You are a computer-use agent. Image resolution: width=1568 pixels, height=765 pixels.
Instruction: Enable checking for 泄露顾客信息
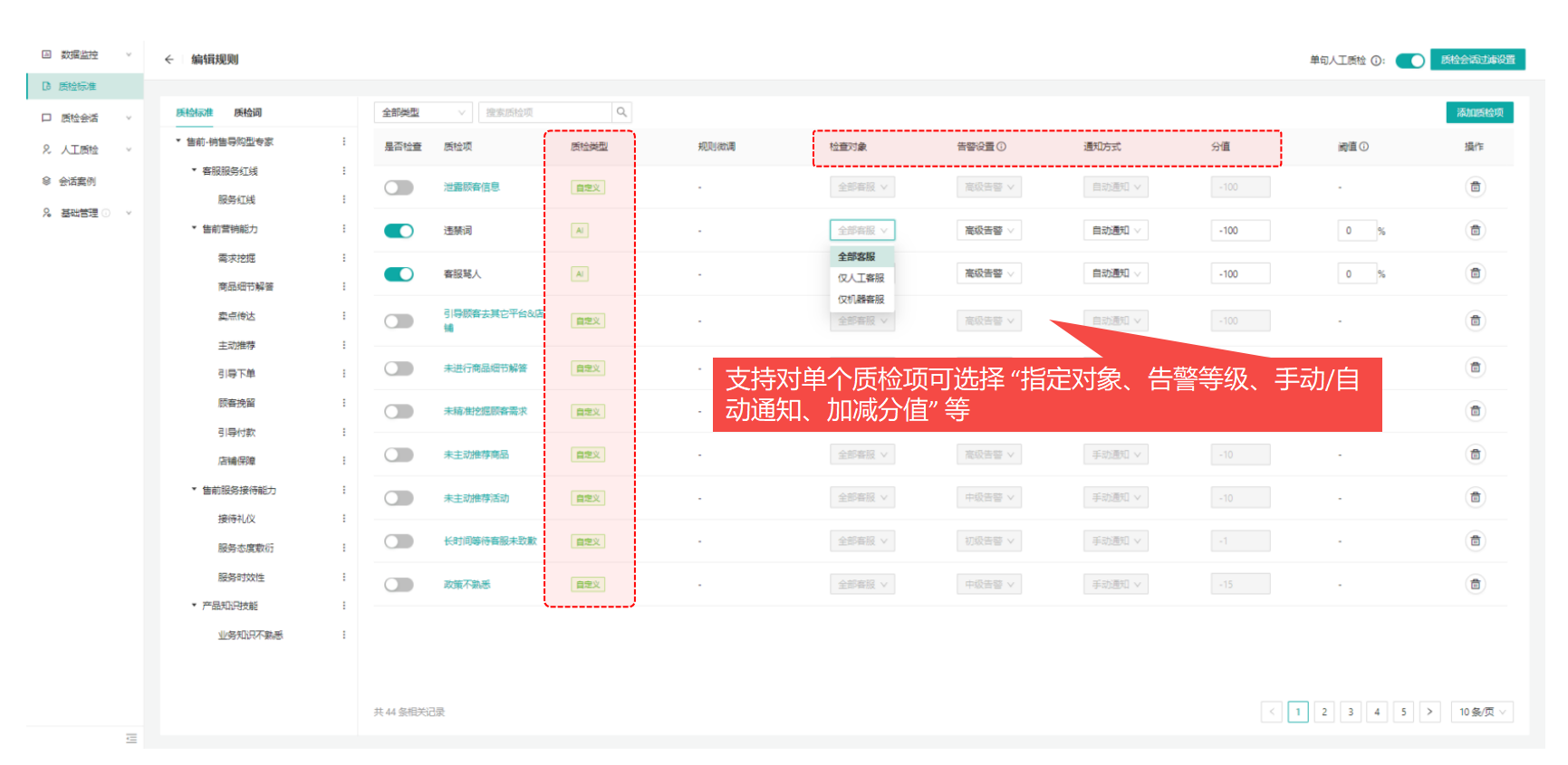[x=399, y=187]
